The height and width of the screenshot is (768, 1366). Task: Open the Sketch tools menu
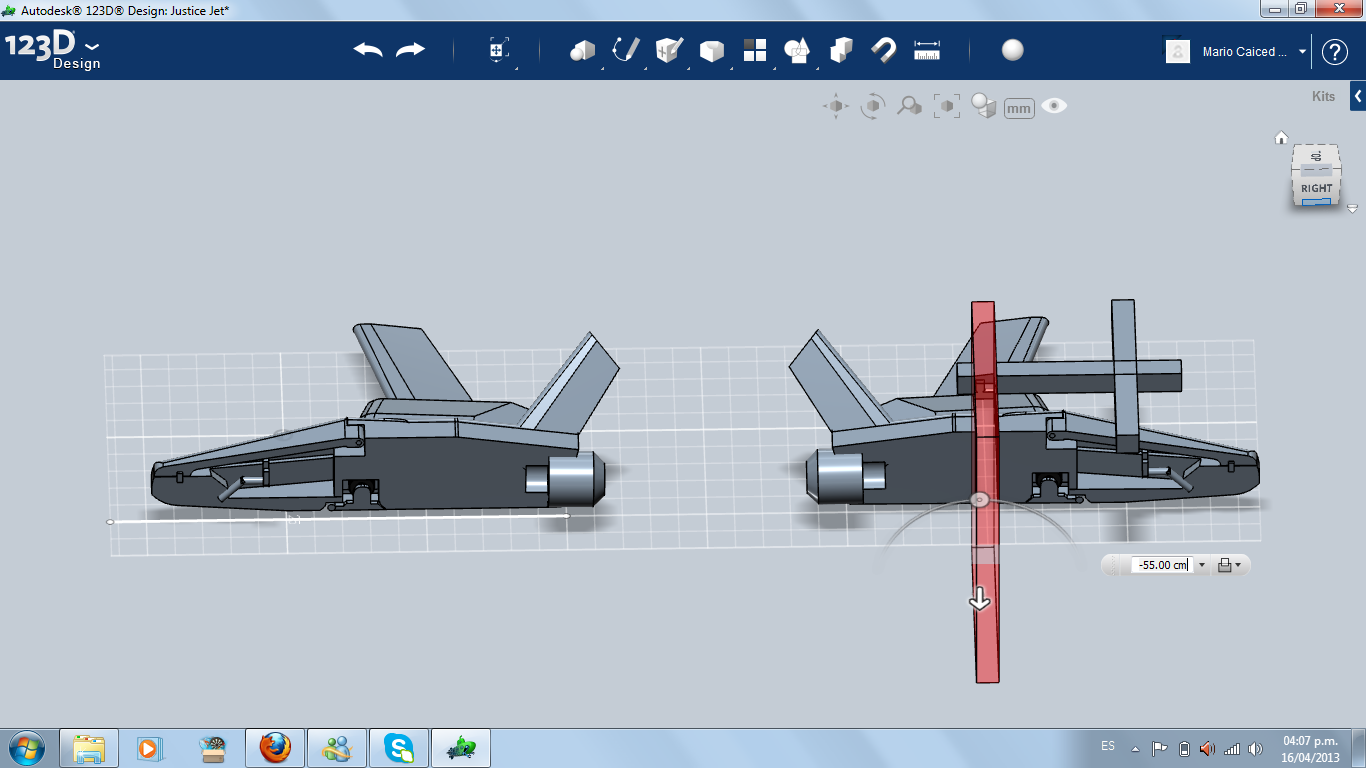626,50
